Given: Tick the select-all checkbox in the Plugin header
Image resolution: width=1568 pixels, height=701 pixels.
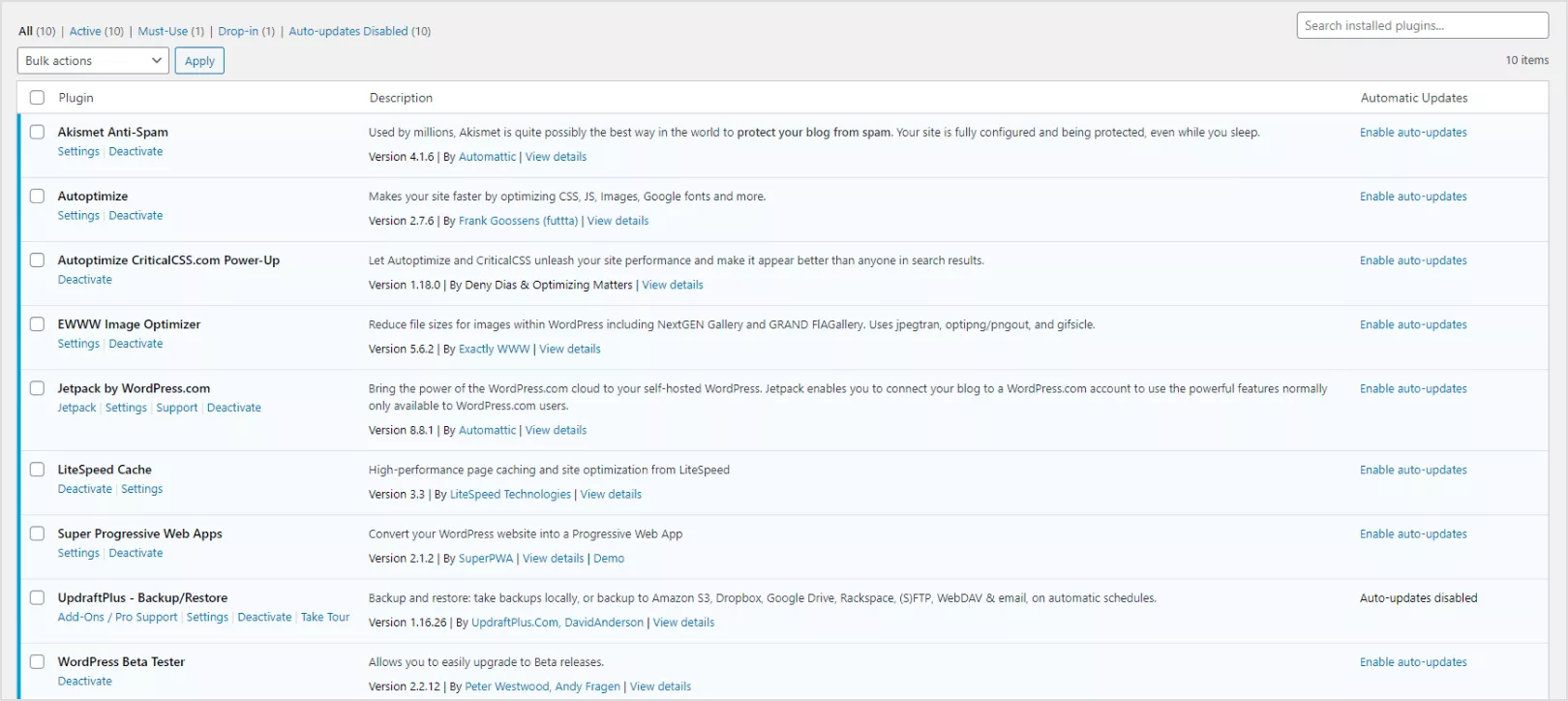Looking at the screenshot, I should click(37, 98).
